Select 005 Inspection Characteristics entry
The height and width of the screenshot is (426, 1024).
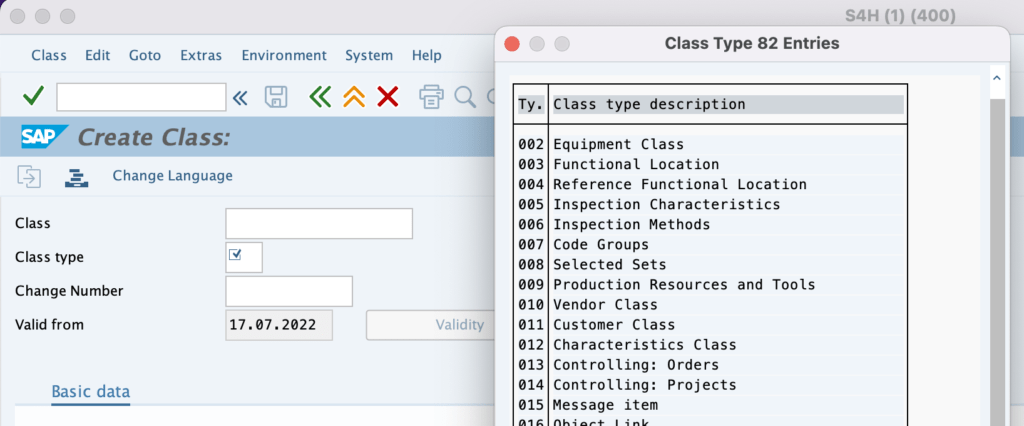click(711, 205)
